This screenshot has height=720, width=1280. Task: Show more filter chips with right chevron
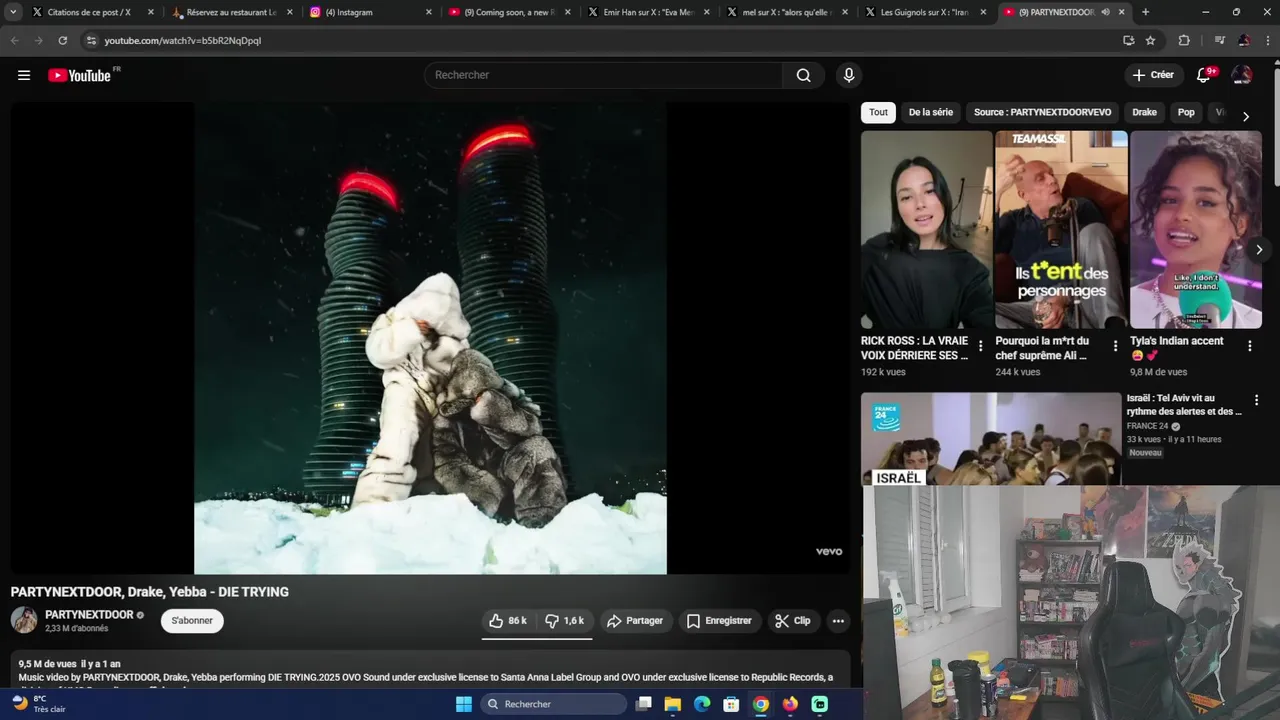[1245, 116]
